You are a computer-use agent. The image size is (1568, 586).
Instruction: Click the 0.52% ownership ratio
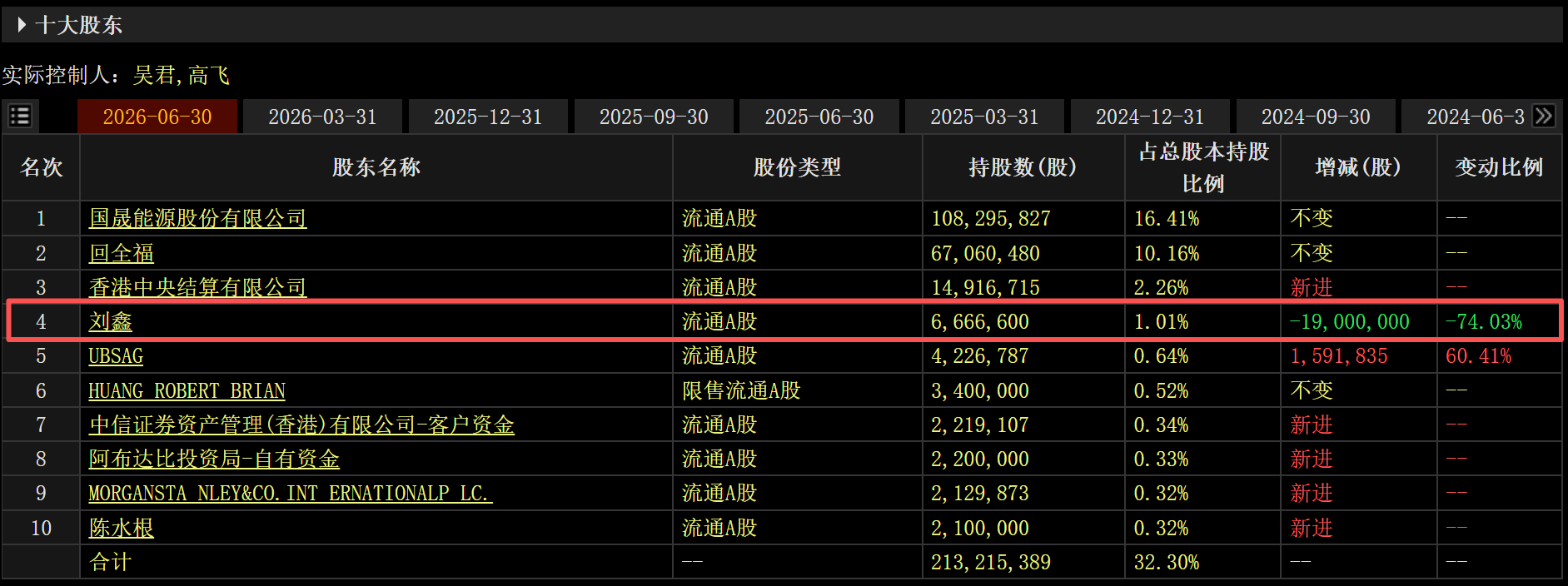1161,390
